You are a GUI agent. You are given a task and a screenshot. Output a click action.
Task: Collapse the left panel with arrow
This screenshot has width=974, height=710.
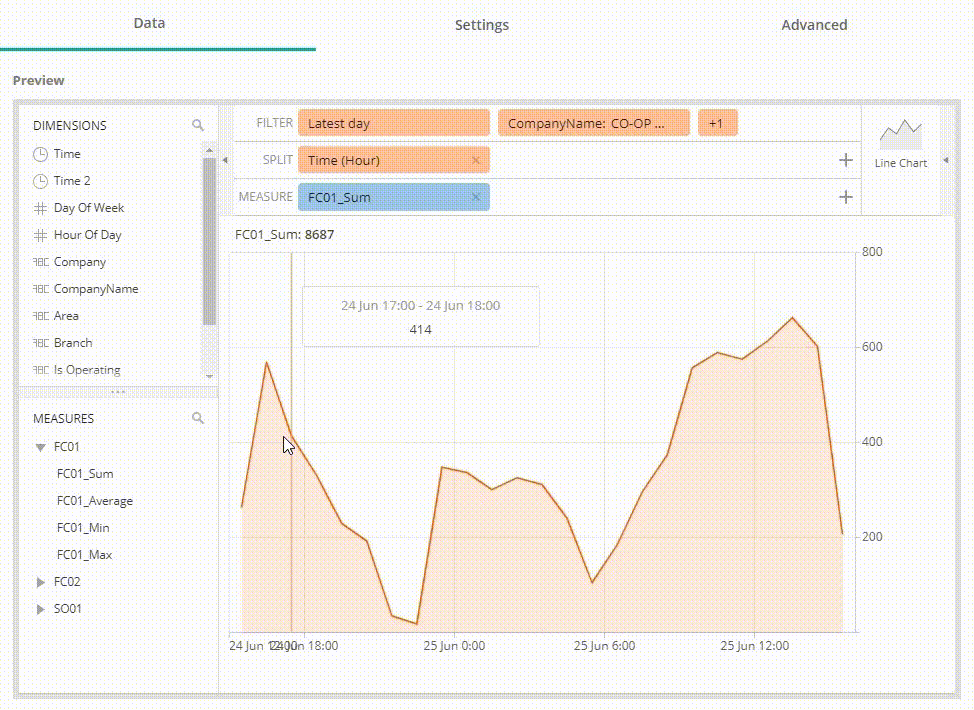225,160
